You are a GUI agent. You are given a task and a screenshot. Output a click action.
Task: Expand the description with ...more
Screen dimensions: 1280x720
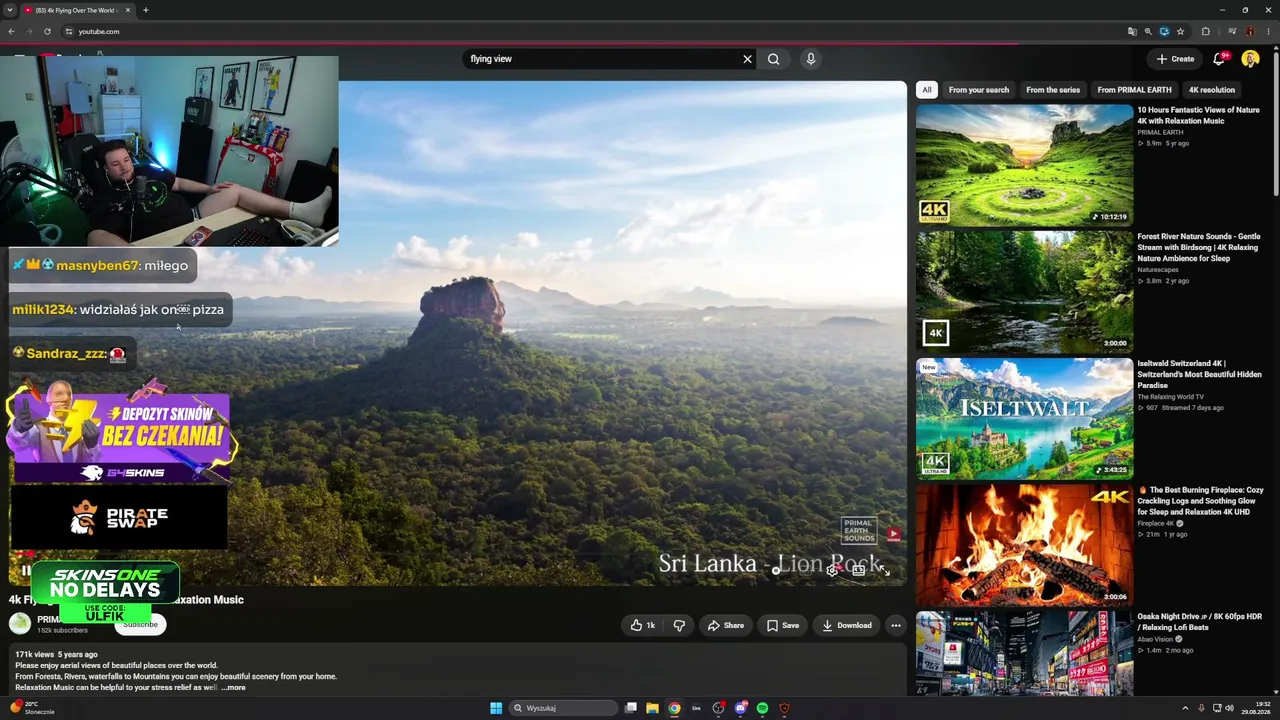coord(233,688)
